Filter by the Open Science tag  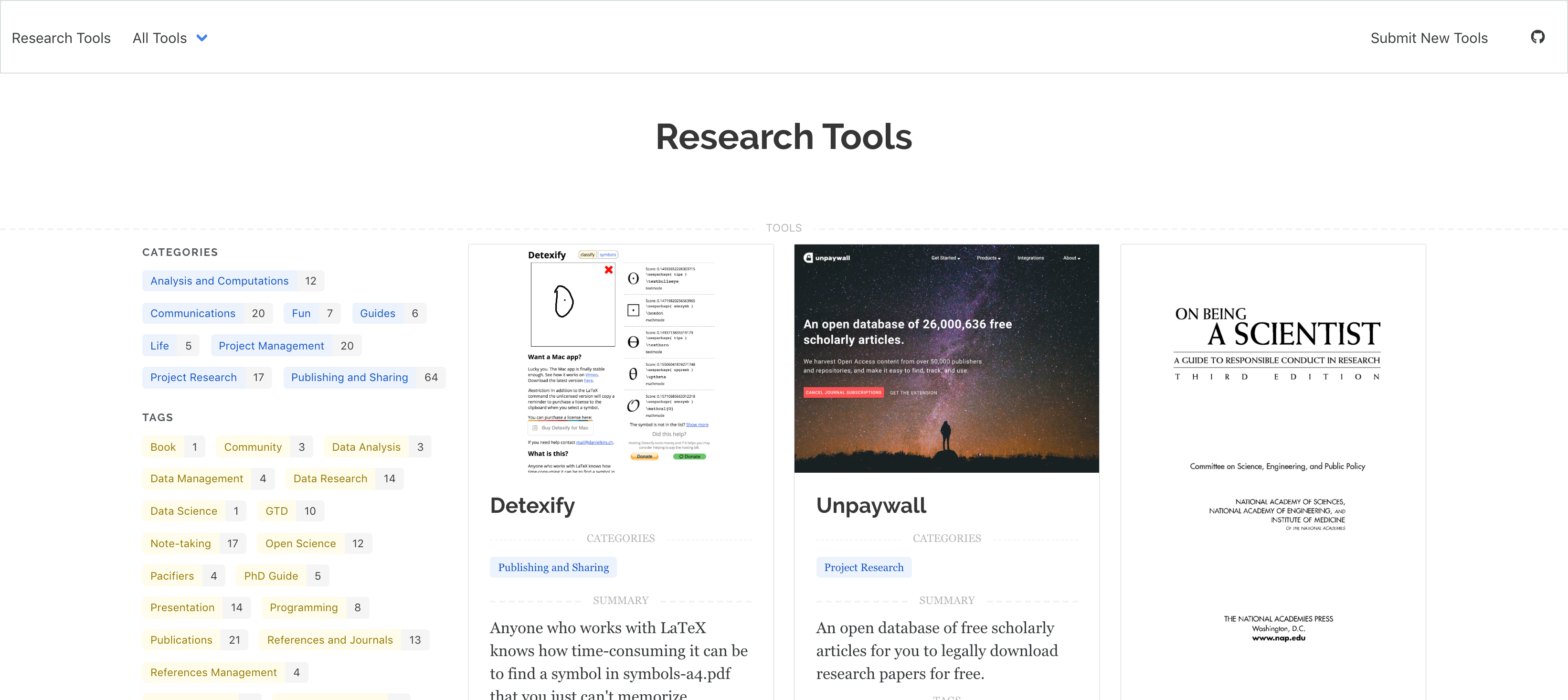(x=301, y=543)
